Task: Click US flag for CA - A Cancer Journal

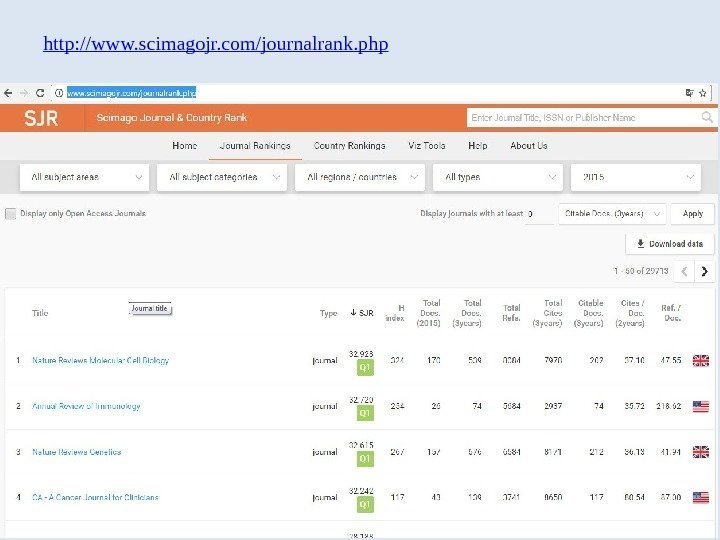Action: (701, 497)
